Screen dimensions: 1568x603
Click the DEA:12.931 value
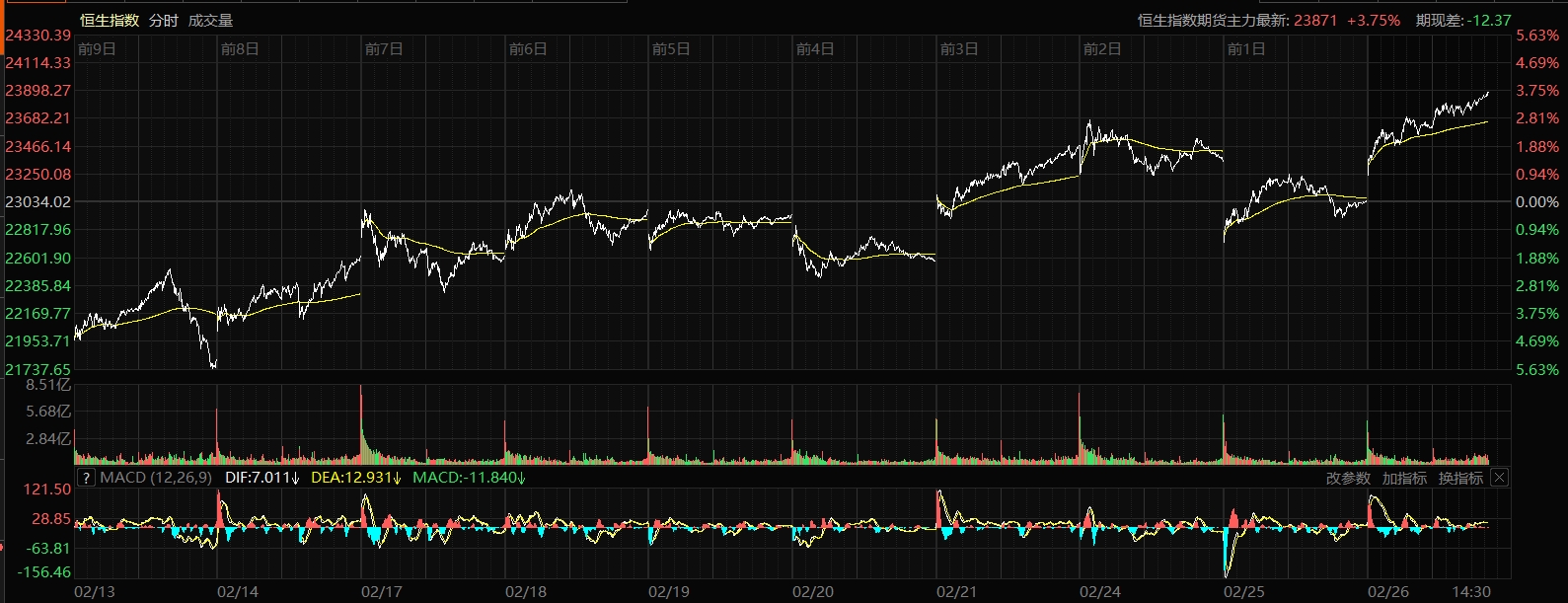[355, 478]
